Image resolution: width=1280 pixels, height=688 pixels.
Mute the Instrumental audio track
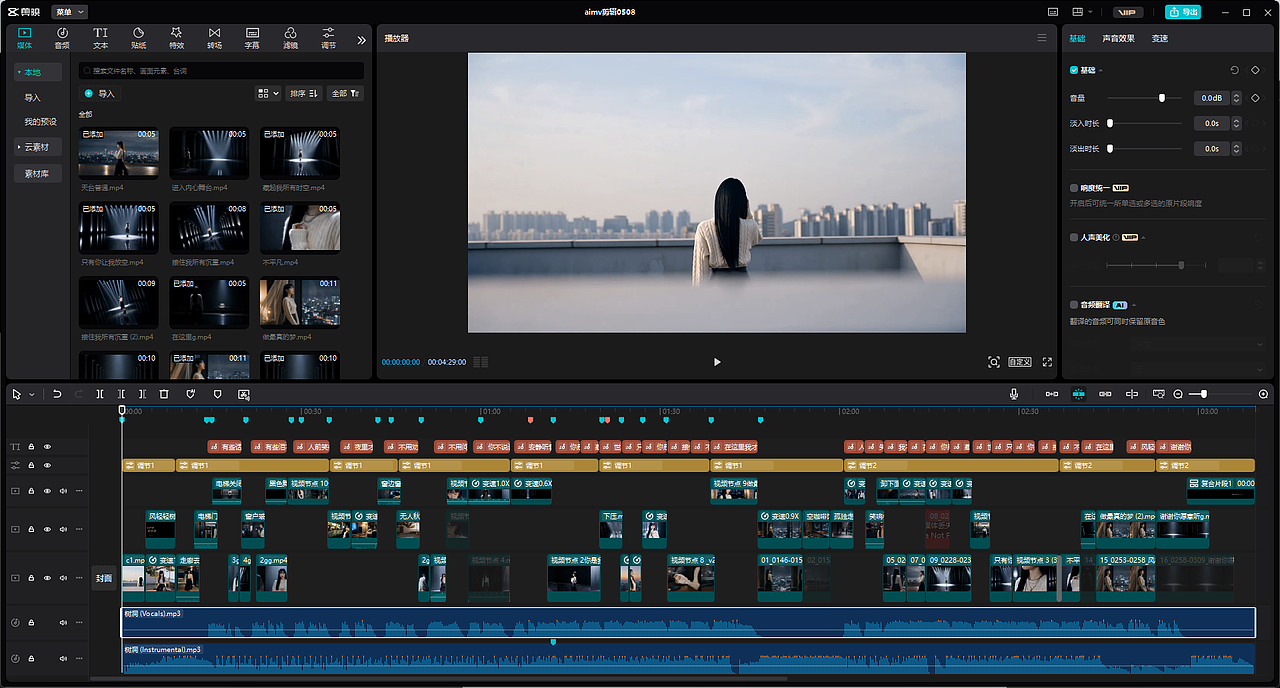[63, 659]
